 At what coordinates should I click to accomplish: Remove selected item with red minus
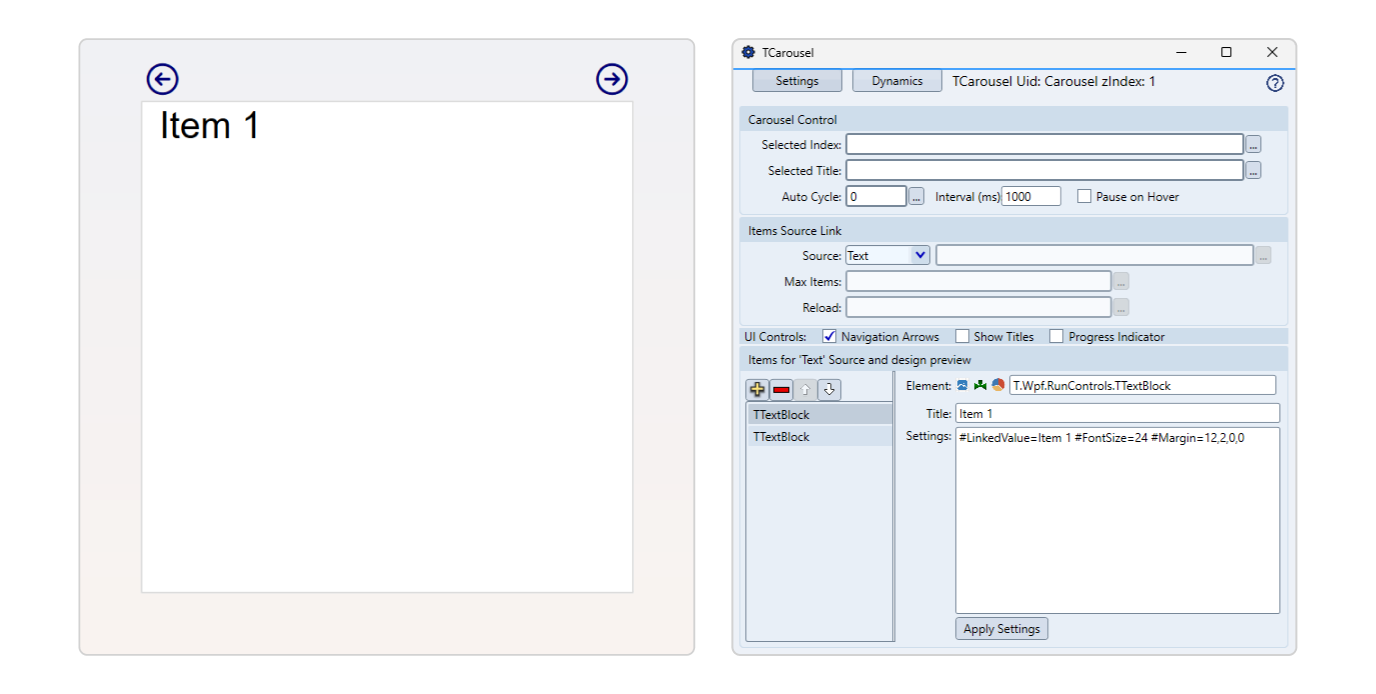point(781,390)
